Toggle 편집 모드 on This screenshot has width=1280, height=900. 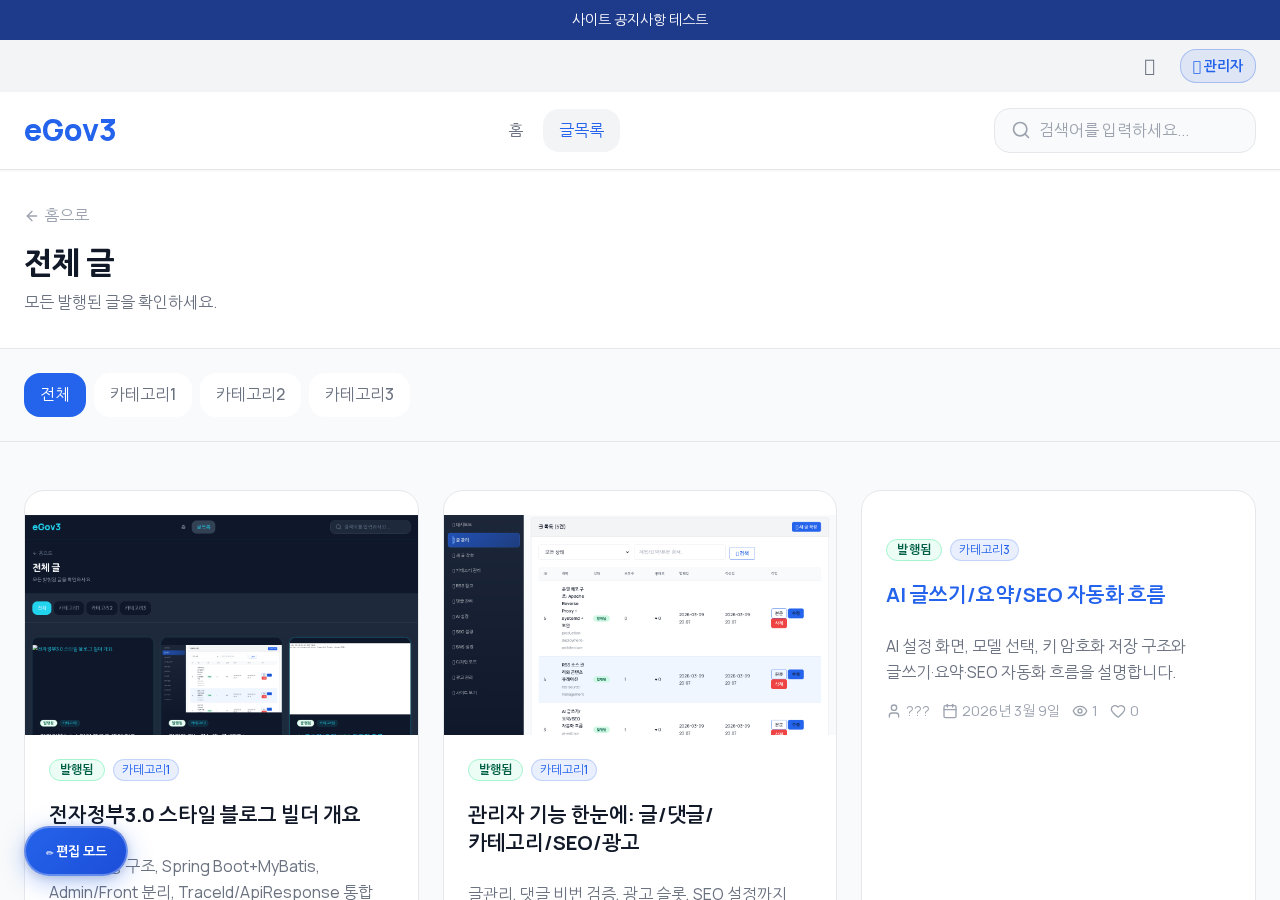tap(75, 850)
